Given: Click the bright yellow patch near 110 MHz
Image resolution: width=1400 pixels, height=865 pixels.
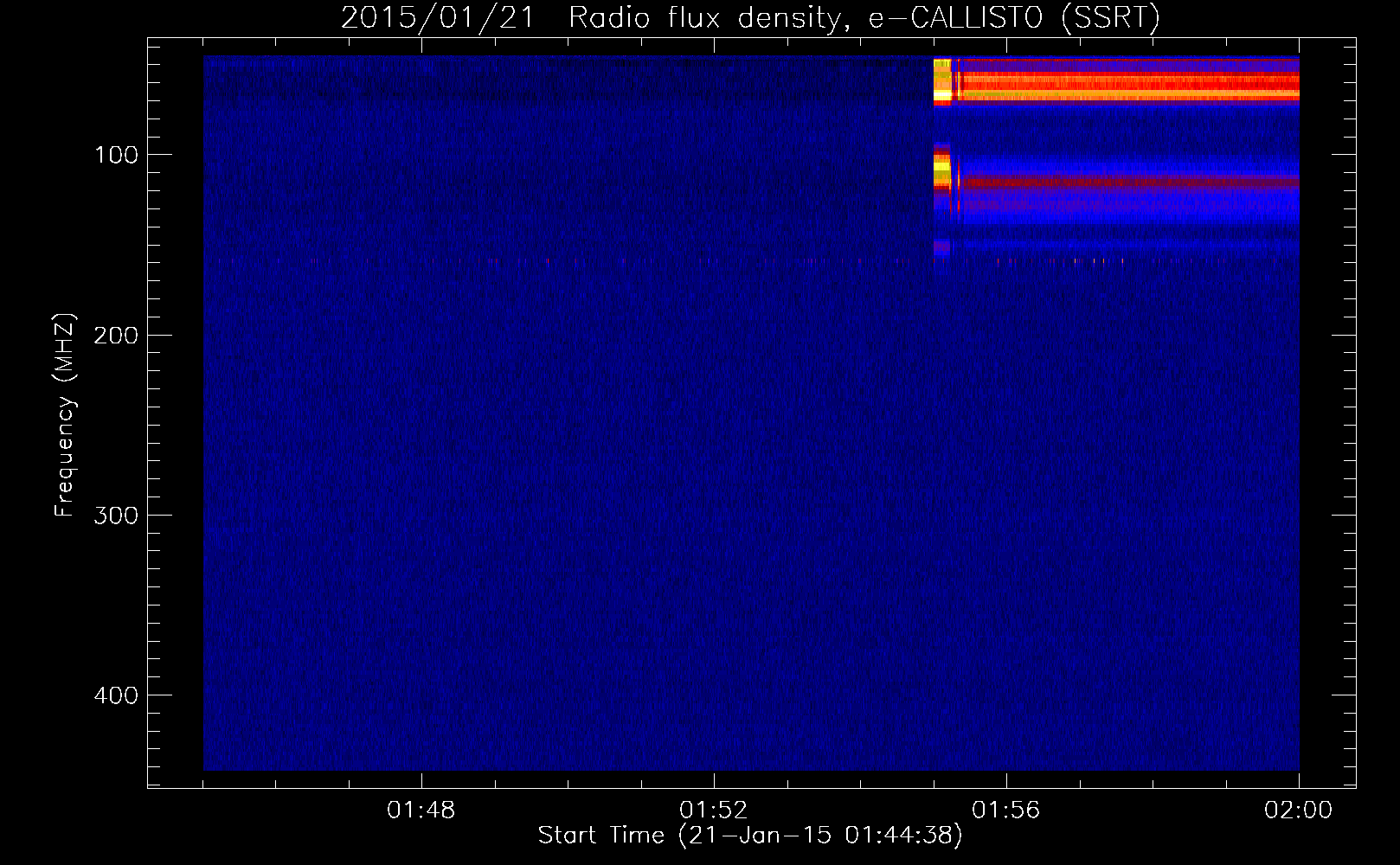Looking at the screenshot, I should pos(941,171).
